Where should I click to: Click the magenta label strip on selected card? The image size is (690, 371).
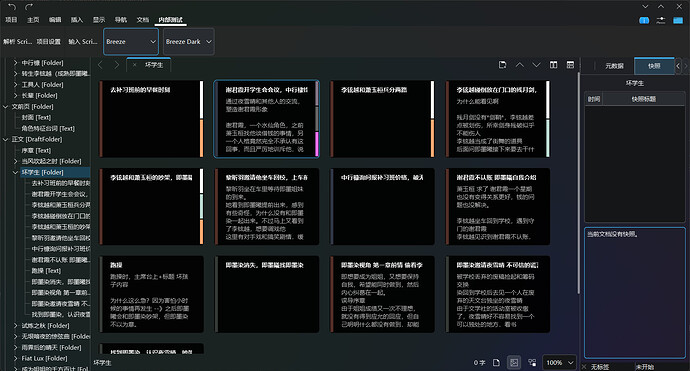[x=316, y=144]
